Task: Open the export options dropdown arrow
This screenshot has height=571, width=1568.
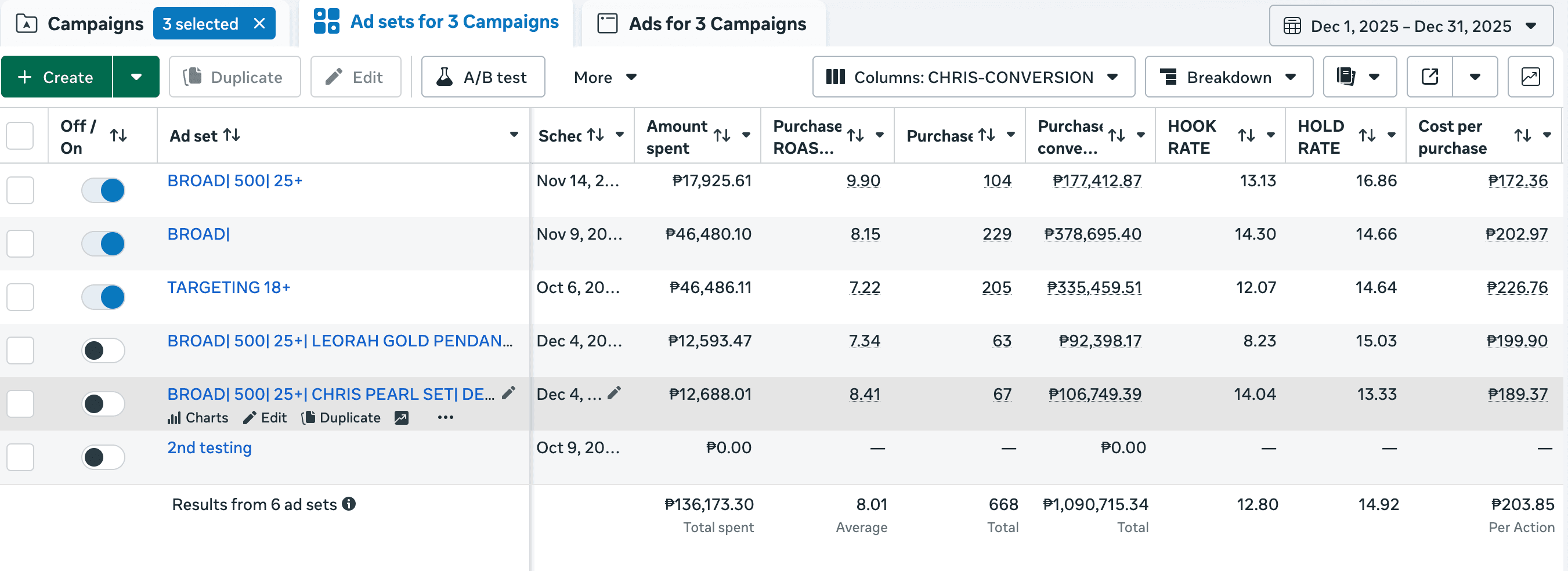Action: (x=1475, y=77)
